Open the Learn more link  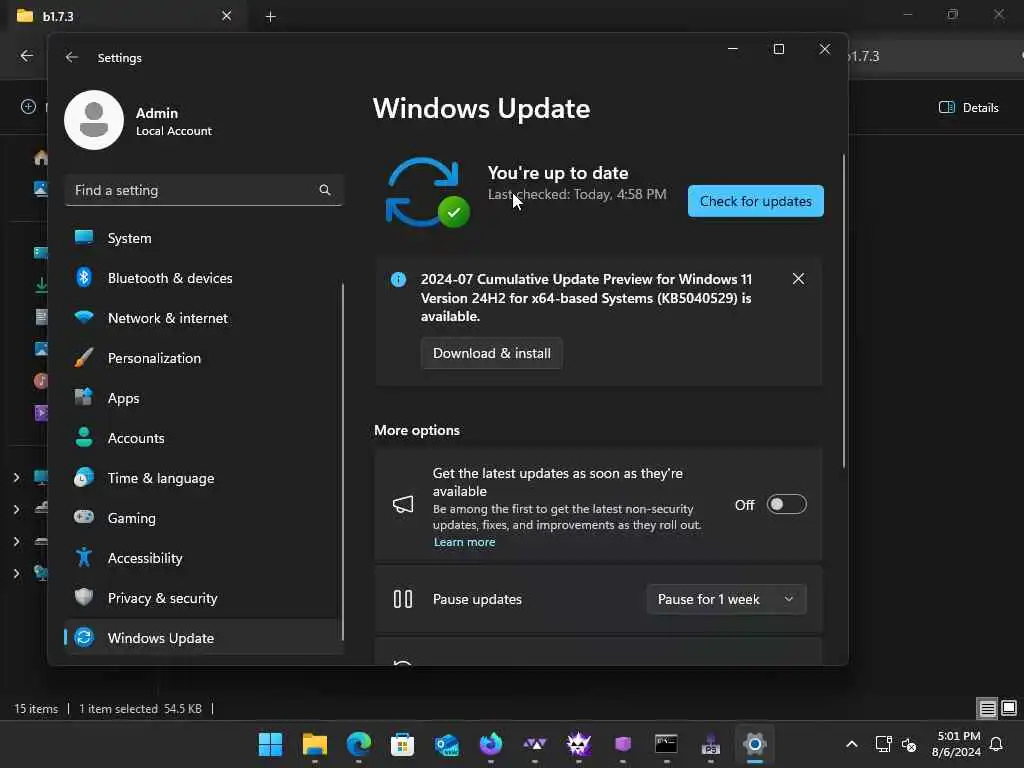(x=464, y=542)
